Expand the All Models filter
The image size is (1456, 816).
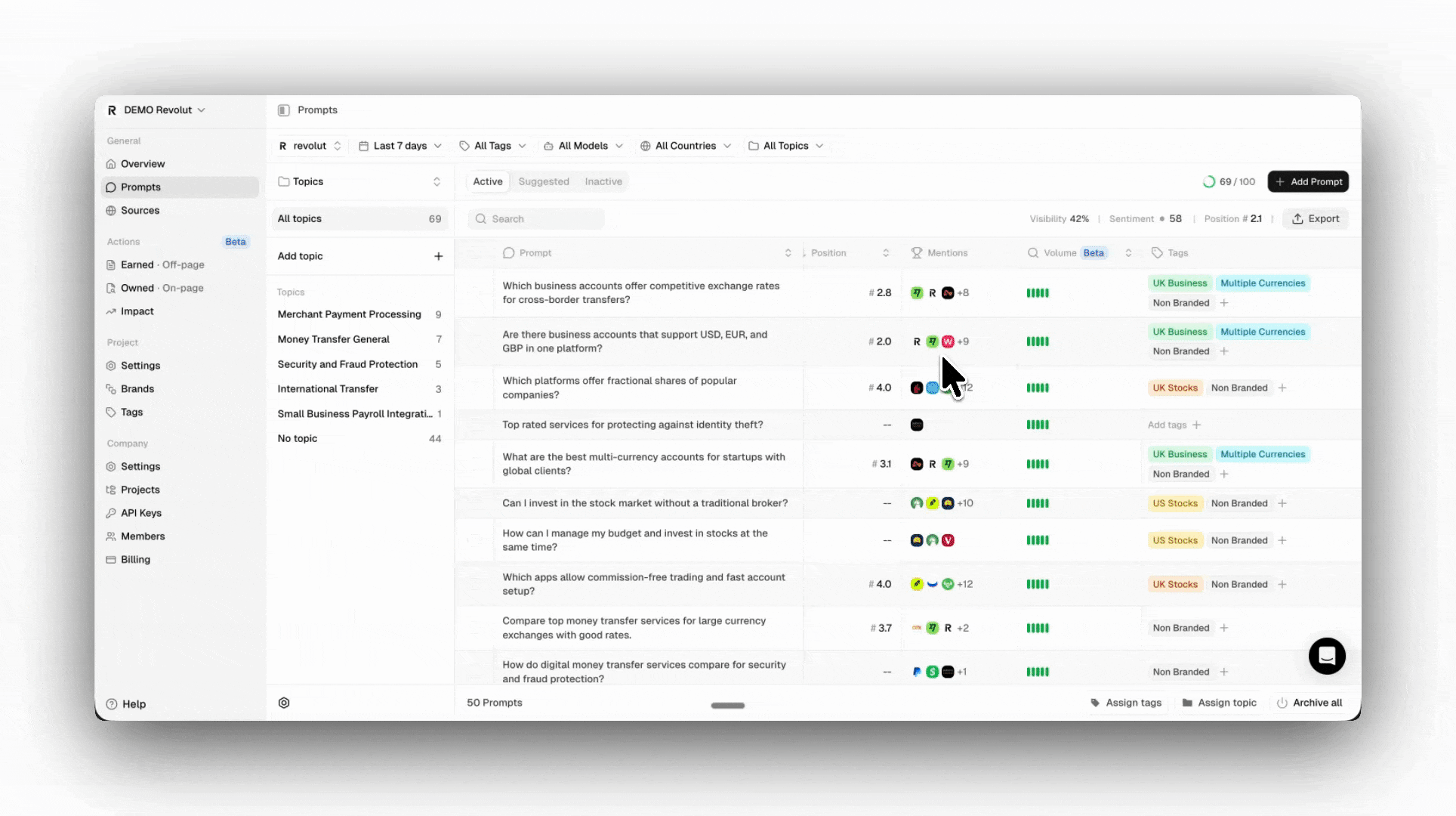582,145
